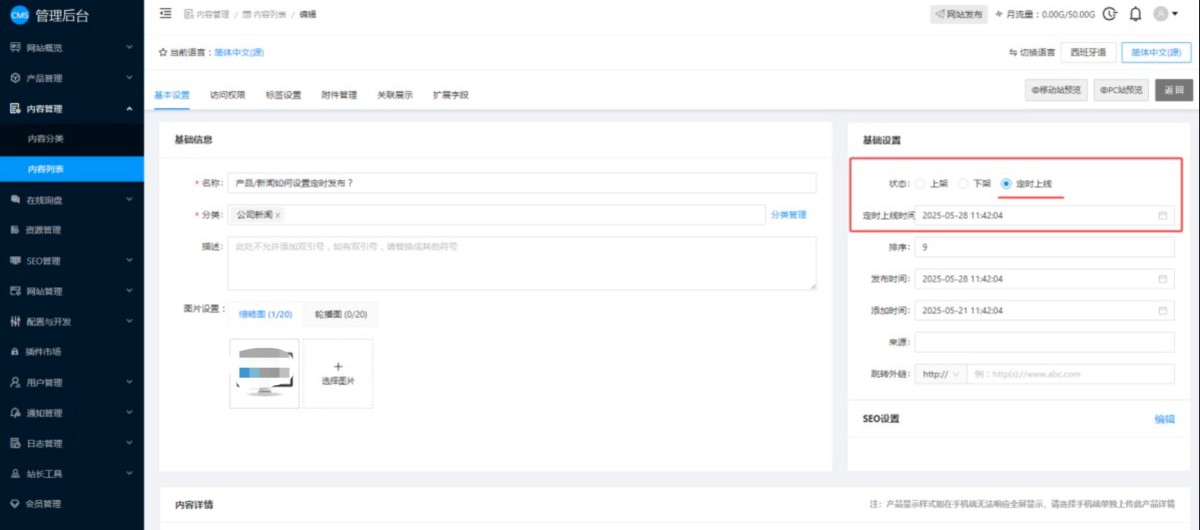Click the 移动站预览 button
The width and height of the screenshot is (1200, 530).
(1056, 90)
